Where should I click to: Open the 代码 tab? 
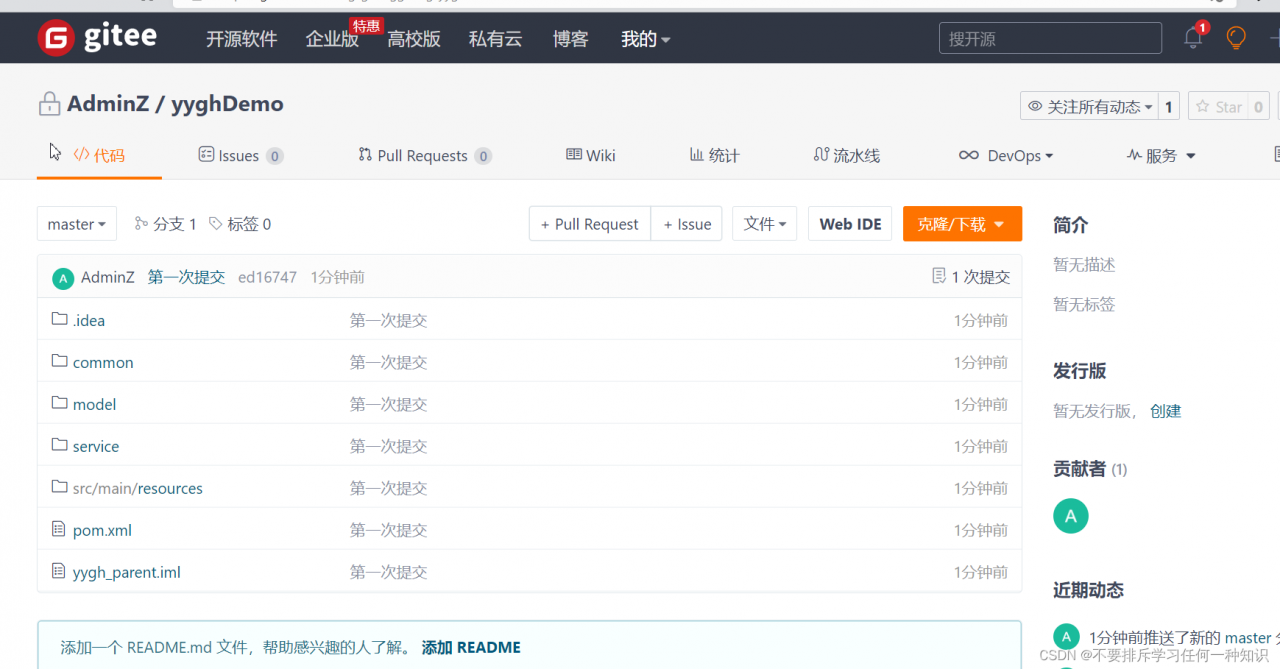click(100, 156)
